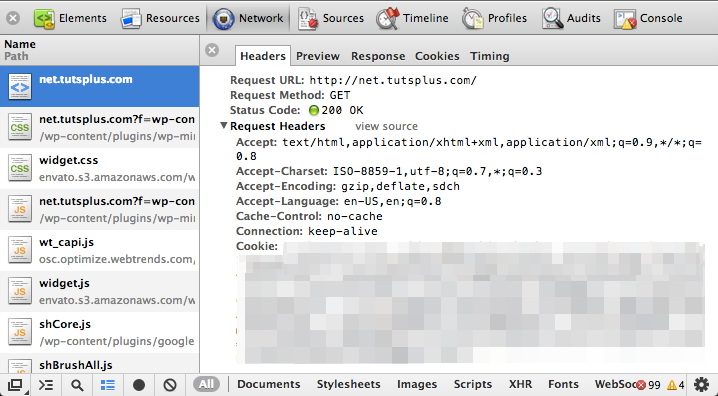
Task: Select the net.tutsplus.com document request
Action: tap(100, 87)
